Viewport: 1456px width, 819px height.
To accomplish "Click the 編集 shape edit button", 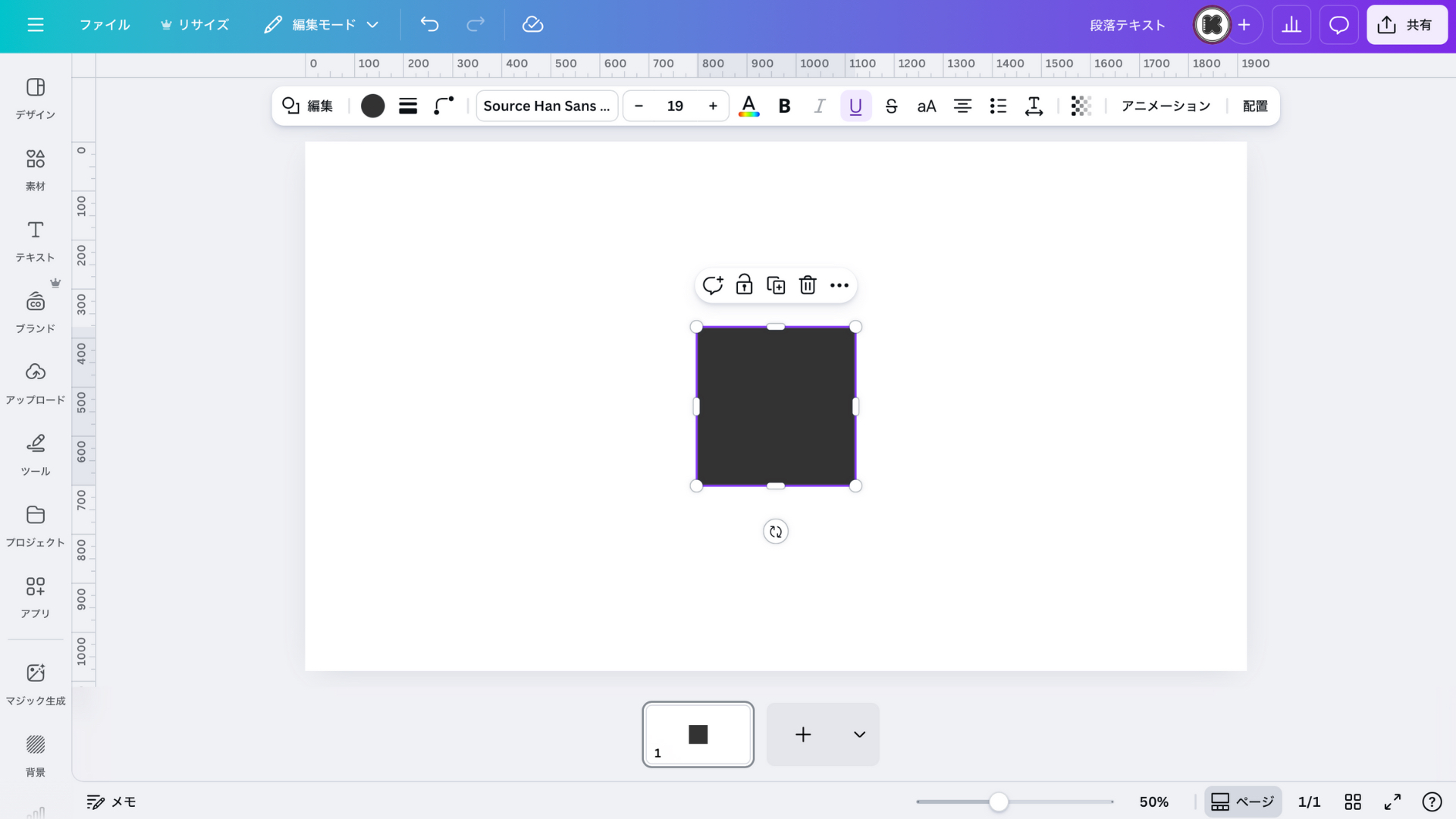I will tap(308, 106).
